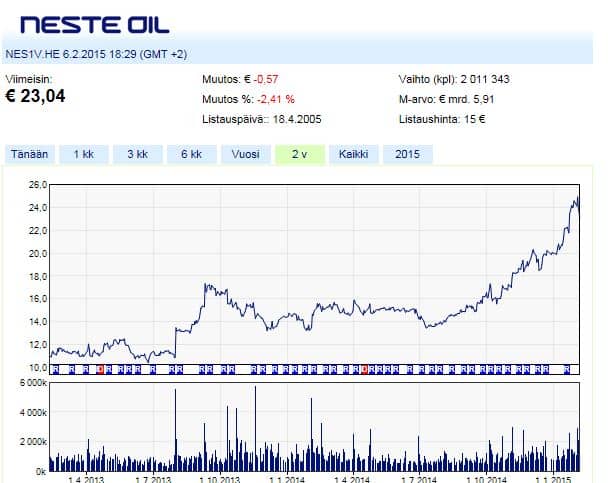Switch to the 2015 tab
608x483 pixels.
407,154
